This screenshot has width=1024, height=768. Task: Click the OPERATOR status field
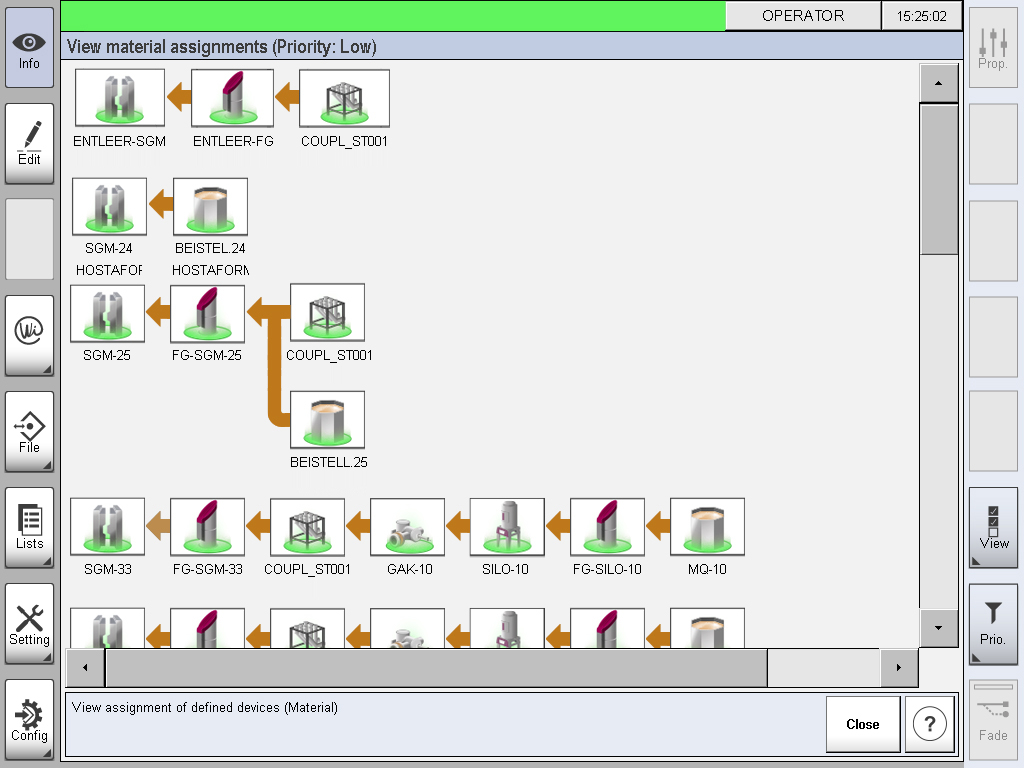click(804, 16)
